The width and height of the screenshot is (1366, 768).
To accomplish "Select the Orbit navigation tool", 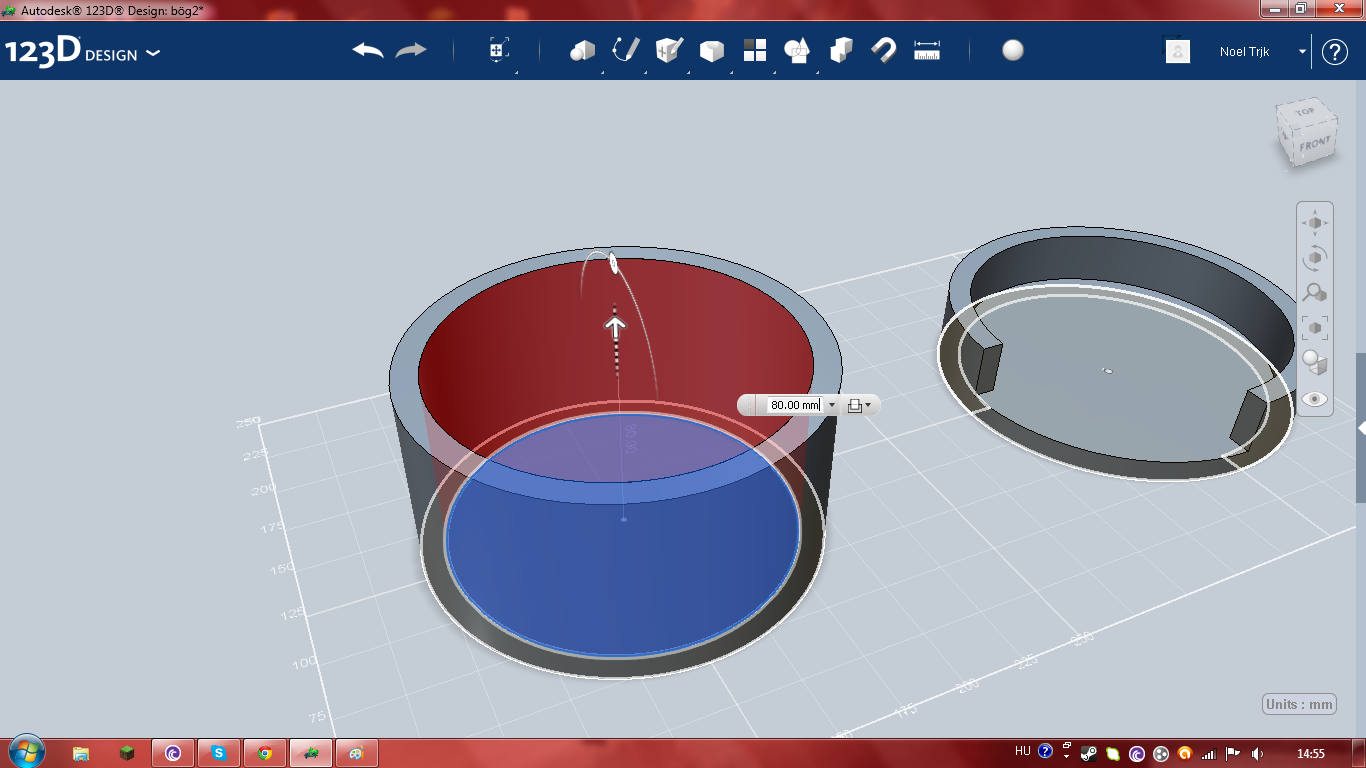I will point(1315,258).
